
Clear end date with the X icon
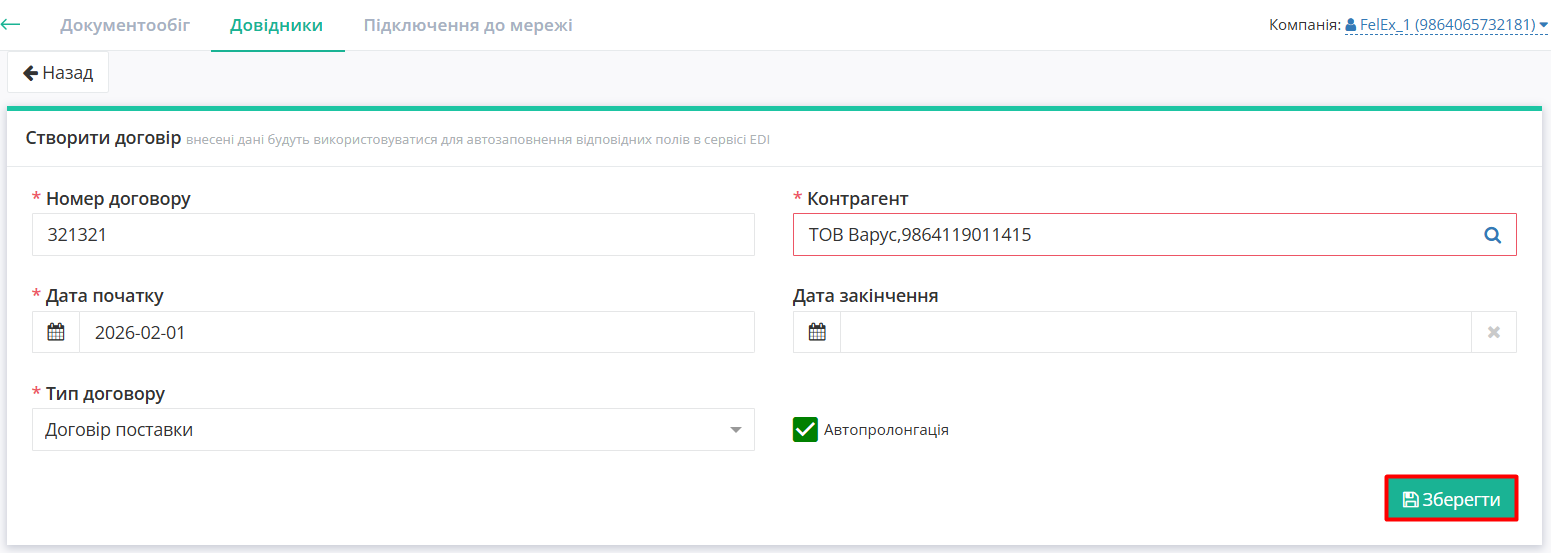pos(1493,332)
